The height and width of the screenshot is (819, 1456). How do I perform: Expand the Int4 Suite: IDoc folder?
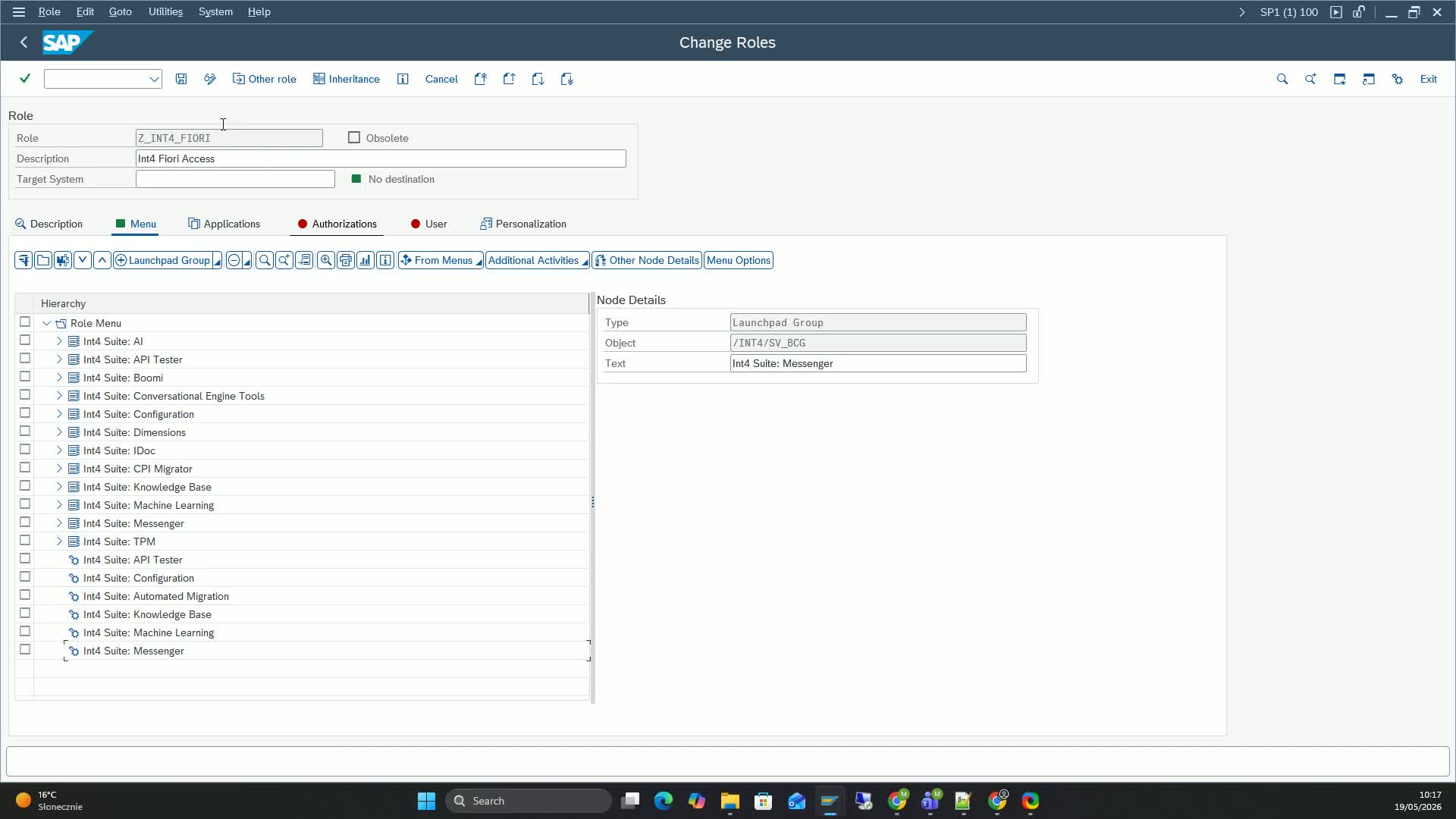tap(59, 450)
